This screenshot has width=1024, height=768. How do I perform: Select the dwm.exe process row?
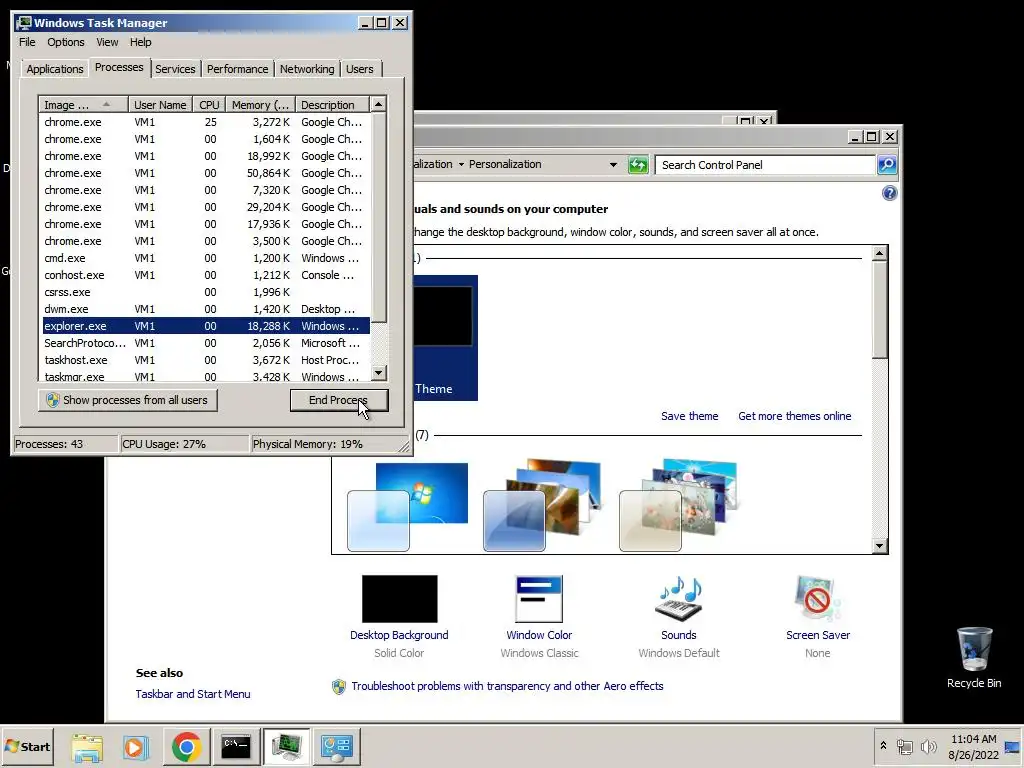point(206,309)
